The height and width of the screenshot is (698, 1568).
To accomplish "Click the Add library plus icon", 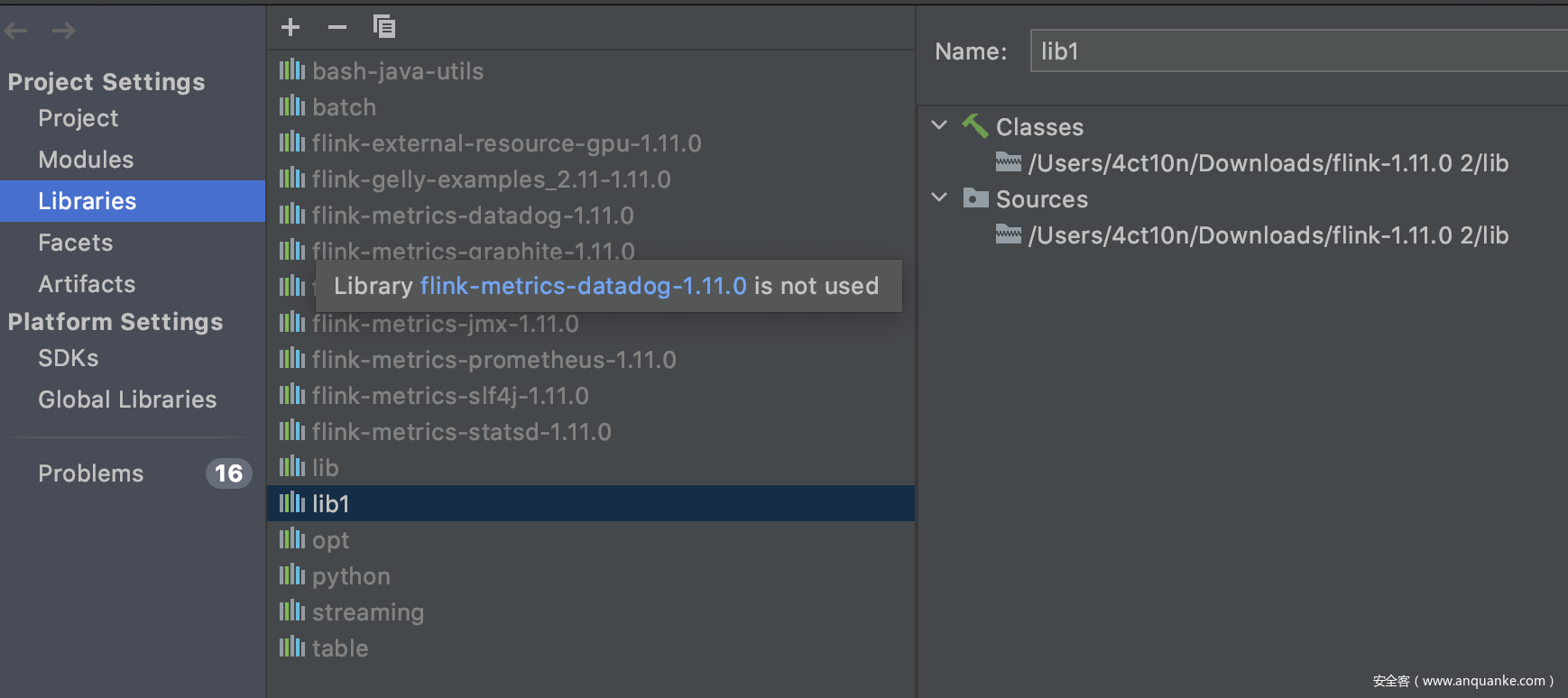I will click(x=291, y=27).
